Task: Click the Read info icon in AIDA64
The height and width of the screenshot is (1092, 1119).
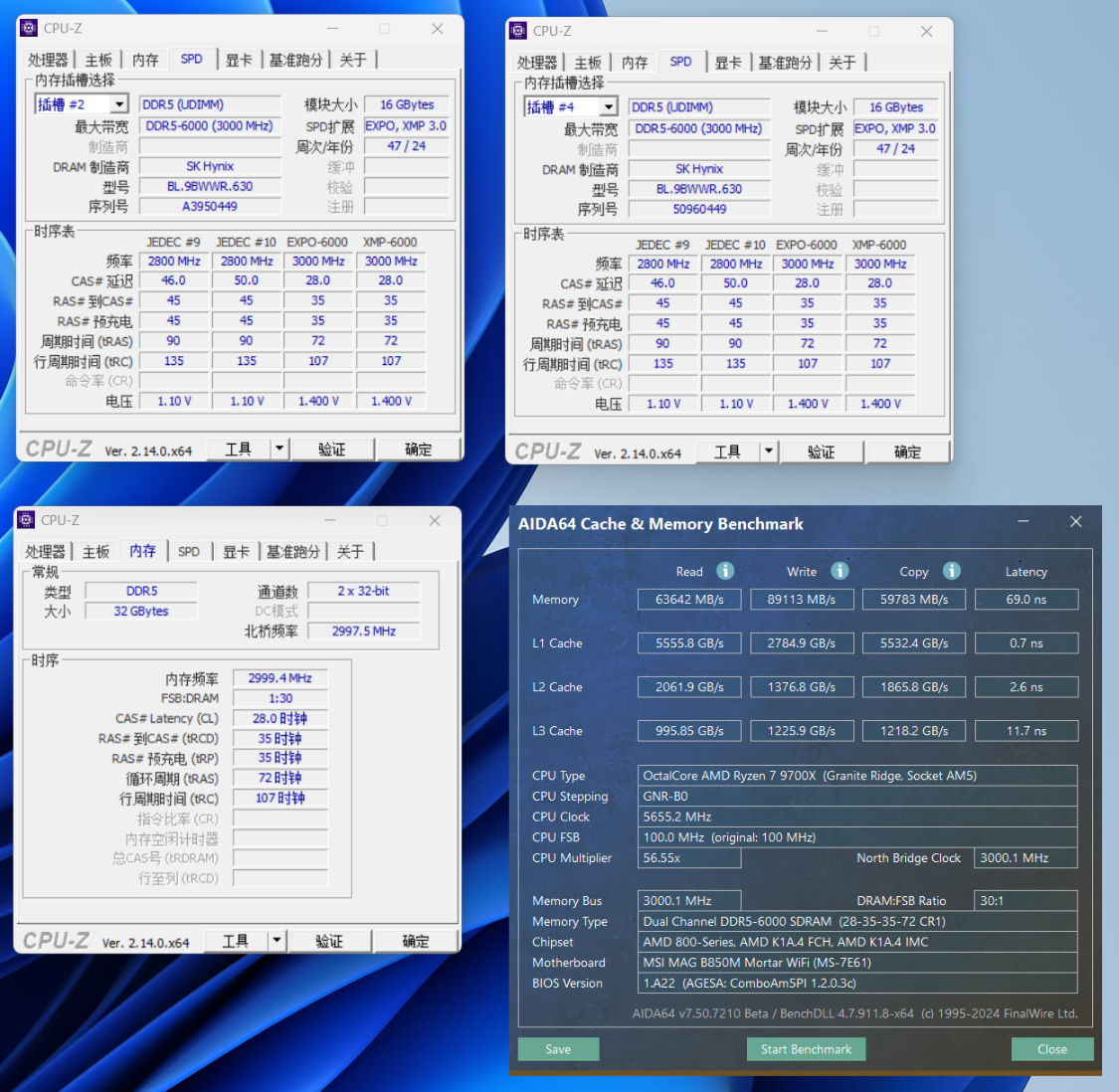Action: click(725, 571)
